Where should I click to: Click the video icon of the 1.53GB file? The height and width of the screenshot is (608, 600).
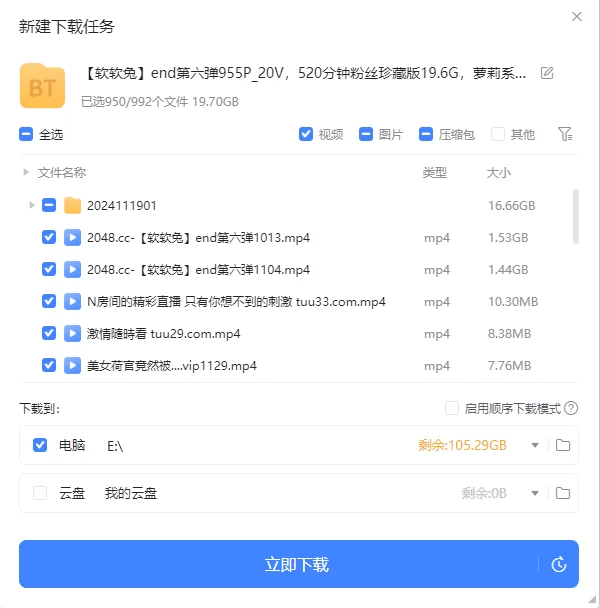tap(72, 238)
